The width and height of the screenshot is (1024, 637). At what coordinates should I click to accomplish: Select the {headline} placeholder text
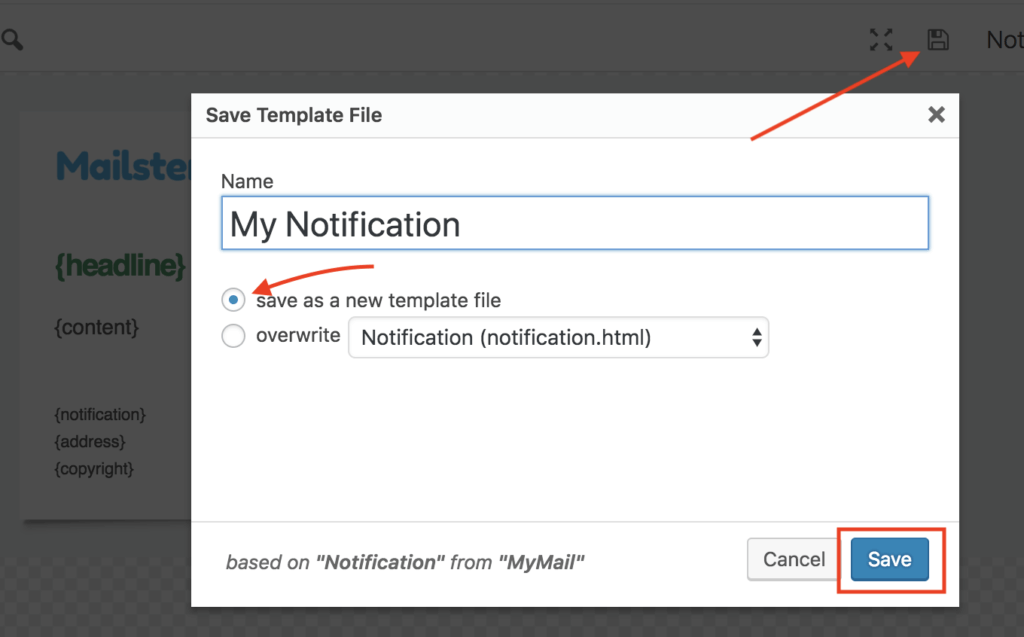tap(120, 265)
